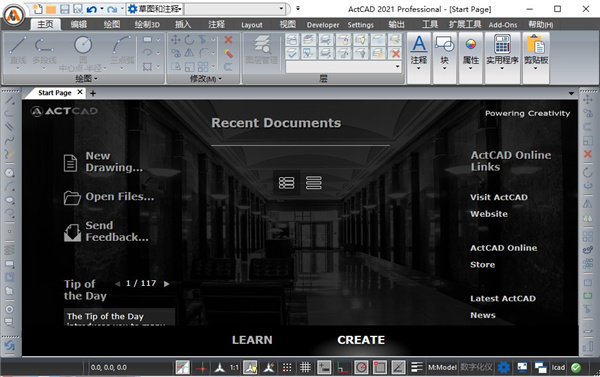The image size is (600, 377).
Task: Expand the 直线 tool dropdown arrow
Action: point(18,69)
